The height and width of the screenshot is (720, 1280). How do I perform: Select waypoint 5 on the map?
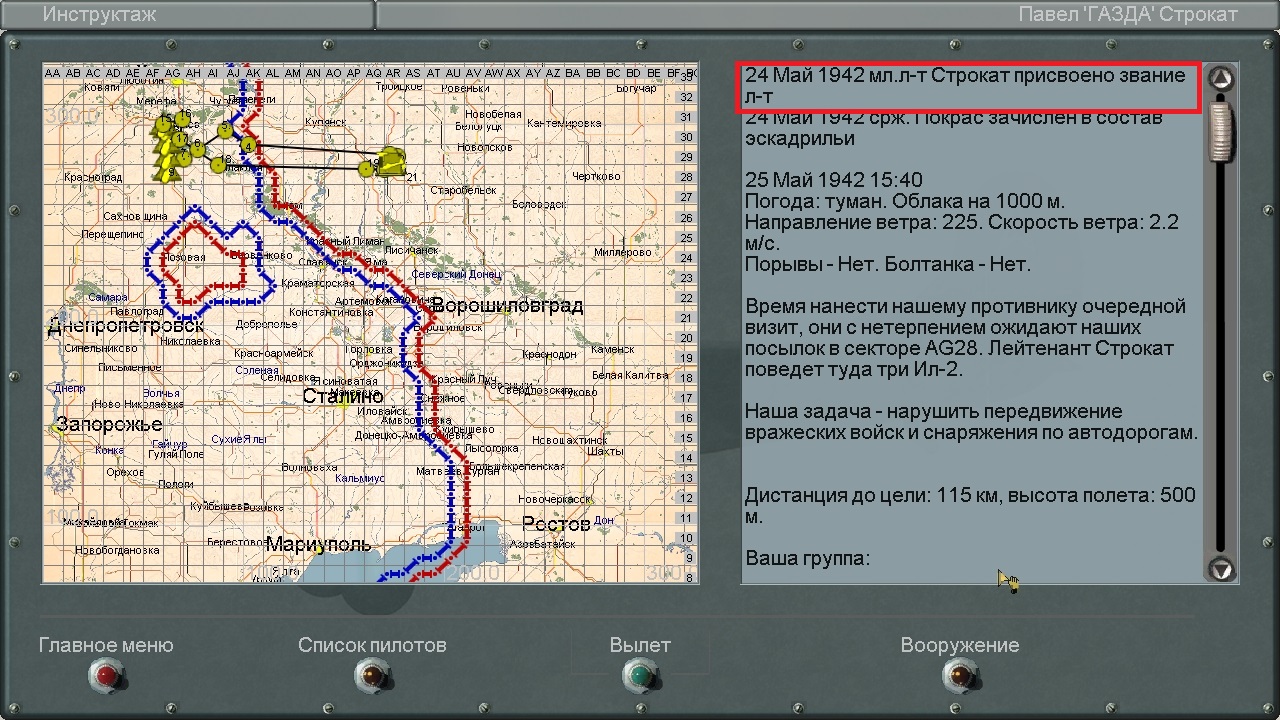coord(225,130)
